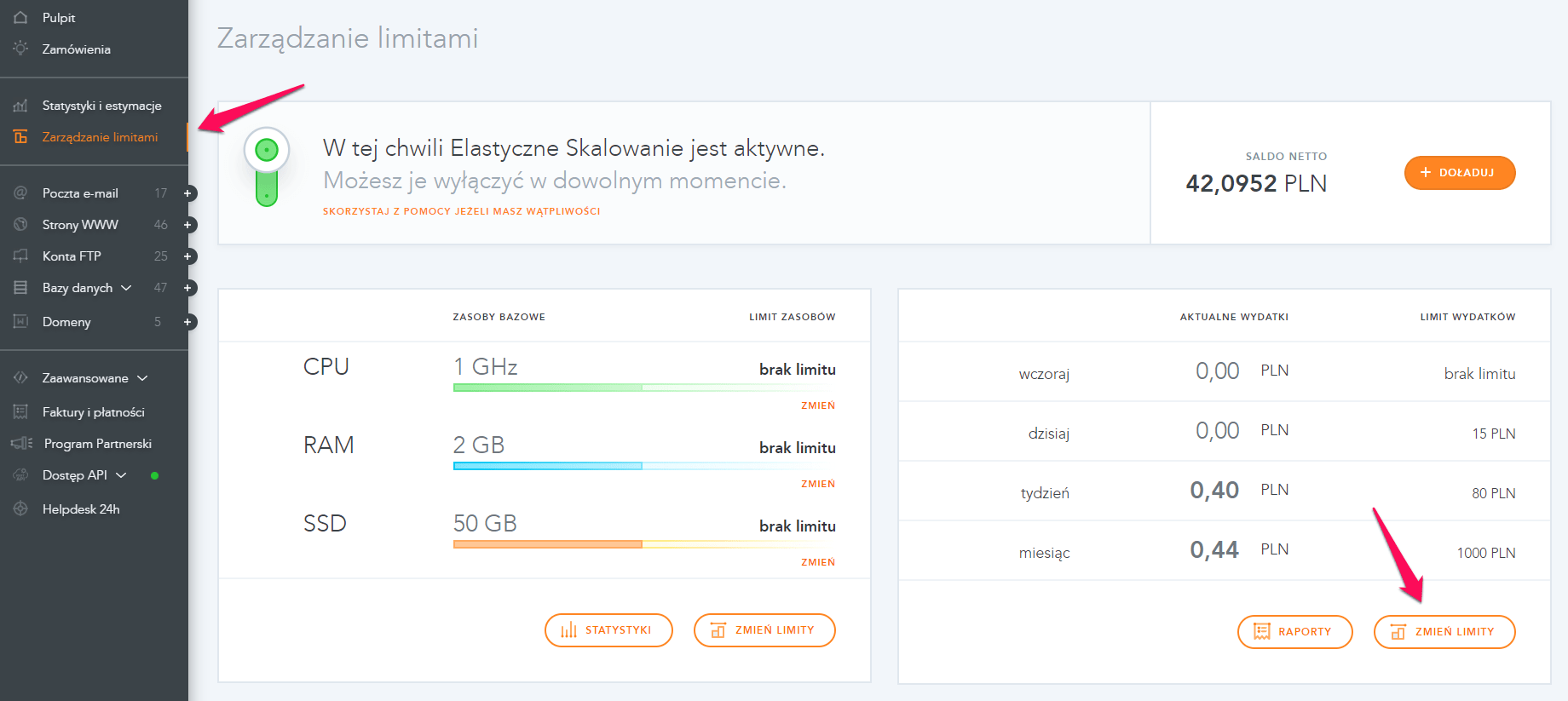The height and width of the screenshot is (701, 1568).
Task: Click ZMIEŃ LIMITY under resource limits
Action: pyautogui.click(x=764, y=630)
